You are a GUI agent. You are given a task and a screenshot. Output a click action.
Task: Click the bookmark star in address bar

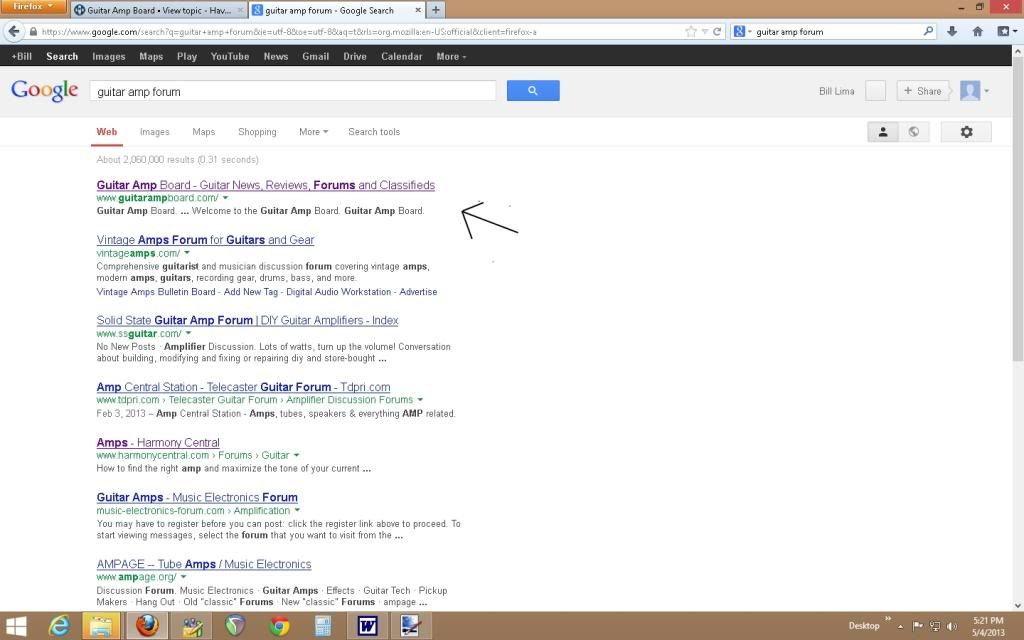691,31
